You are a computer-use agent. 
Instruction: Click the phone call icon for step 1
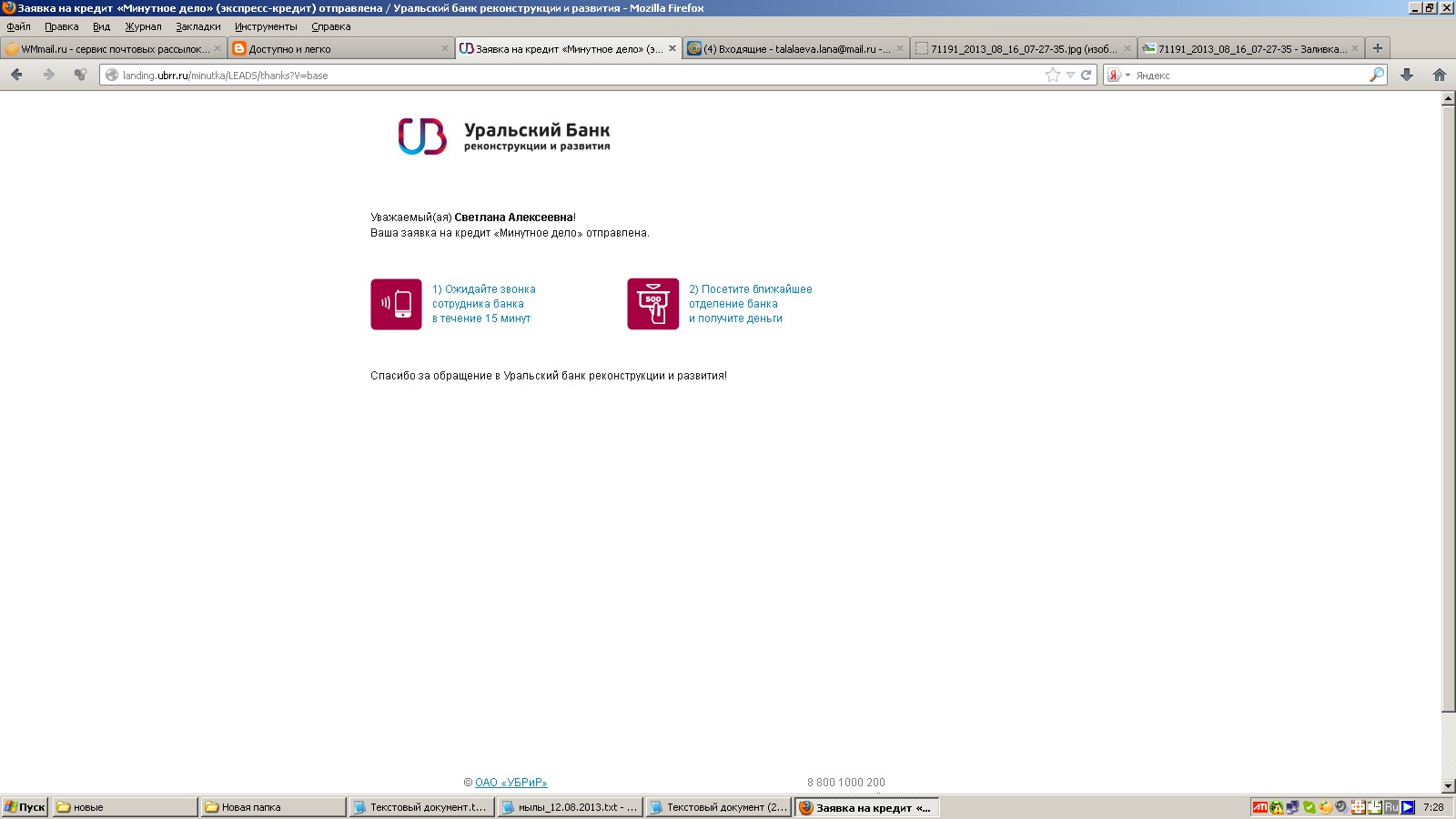click(396, 304)
